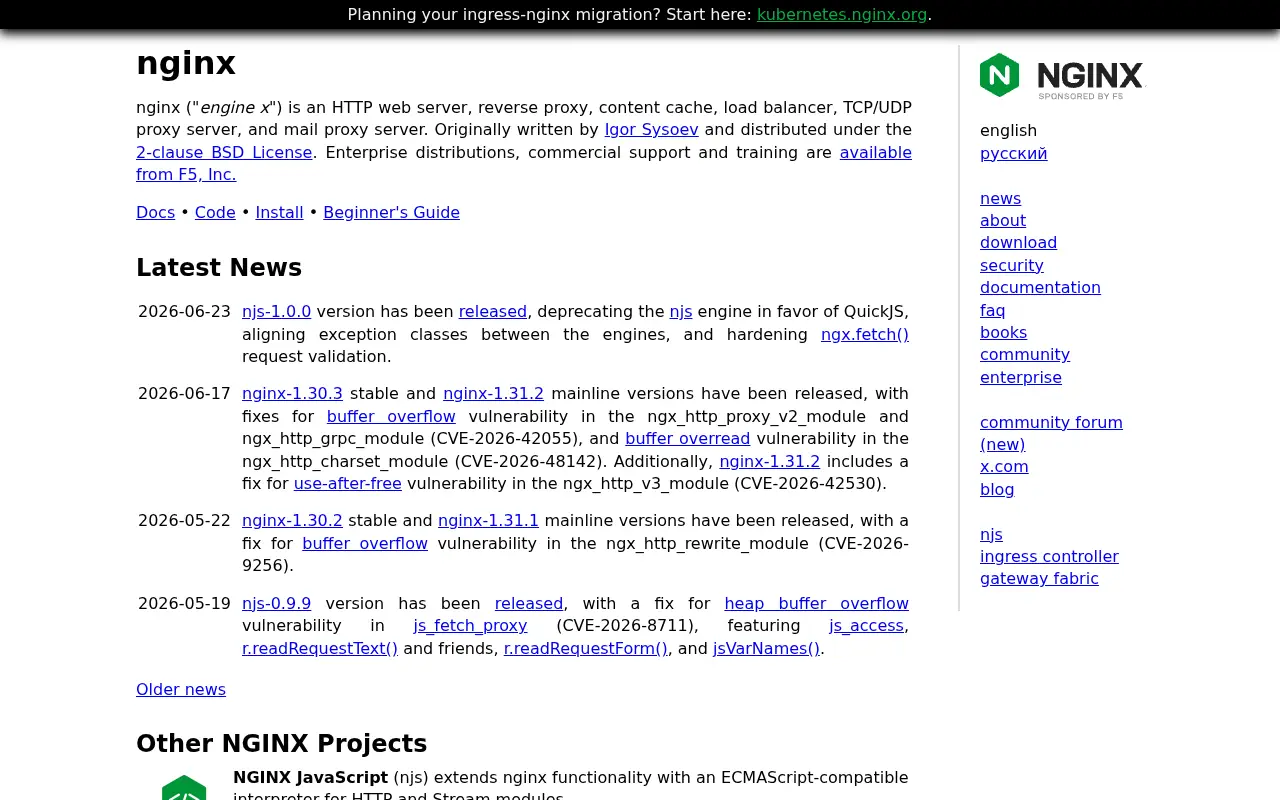Screen dimensions: 1280x800
Task: Go to enterprise in the sidebar
Action: [x=1021, y=378]
